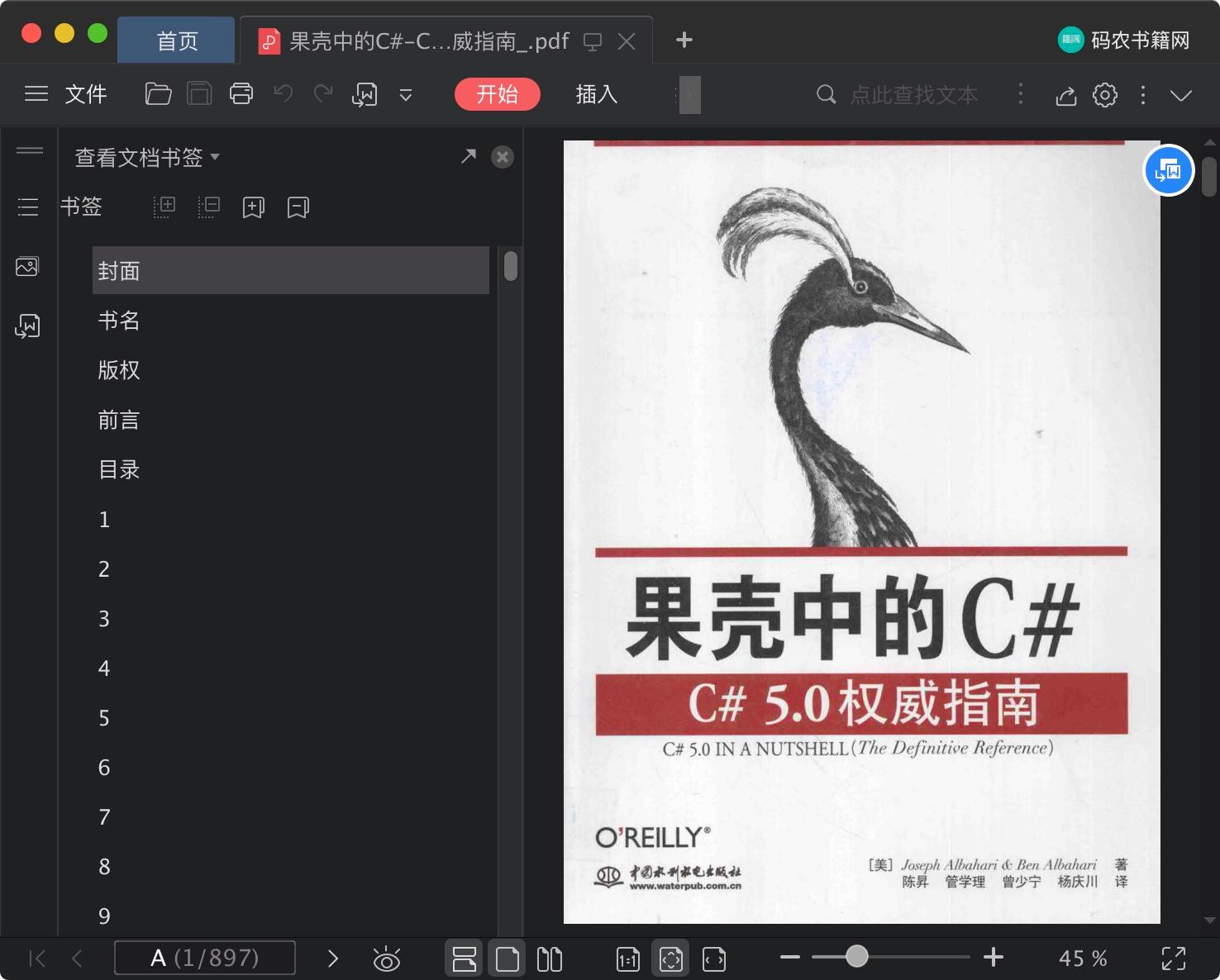Click the zoom slider handle
The width and height of the screenshot is (1220, 980).
point(857,957)
